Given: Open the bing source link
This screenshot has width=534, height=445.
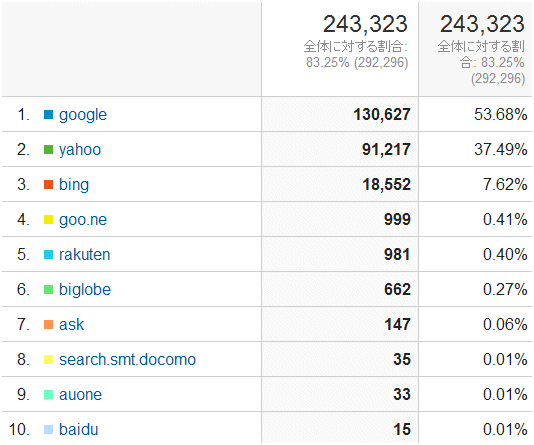Looking at the screenshot, I should point(74,185).
